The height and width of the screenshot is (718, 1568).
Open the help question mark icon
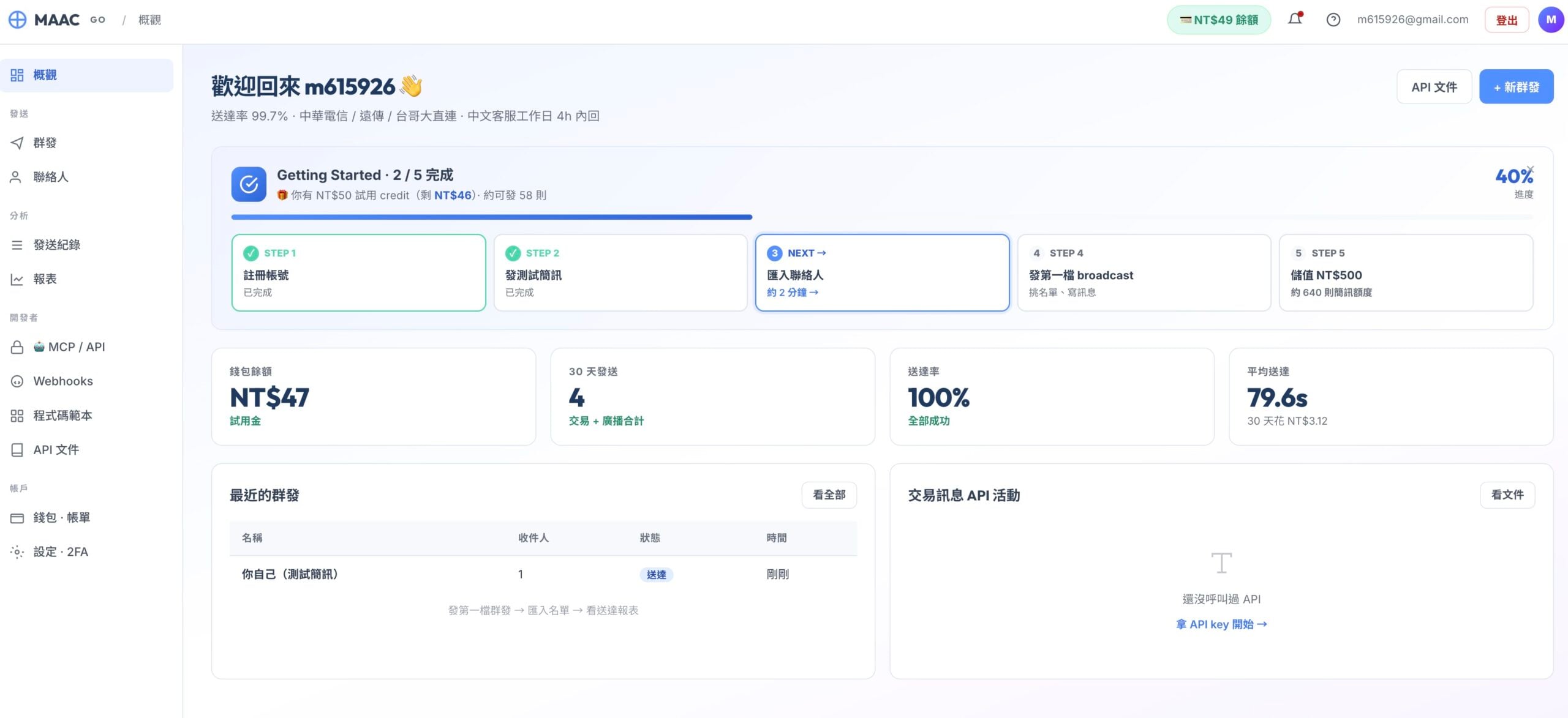[1333, 20]
